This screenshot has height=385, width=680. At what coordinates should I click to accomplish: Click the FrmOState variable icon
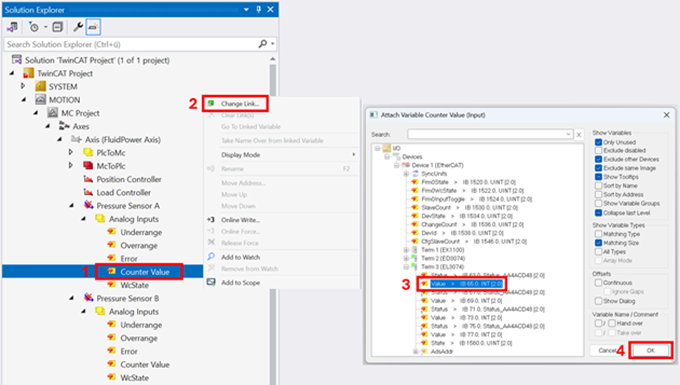(415, 182)
